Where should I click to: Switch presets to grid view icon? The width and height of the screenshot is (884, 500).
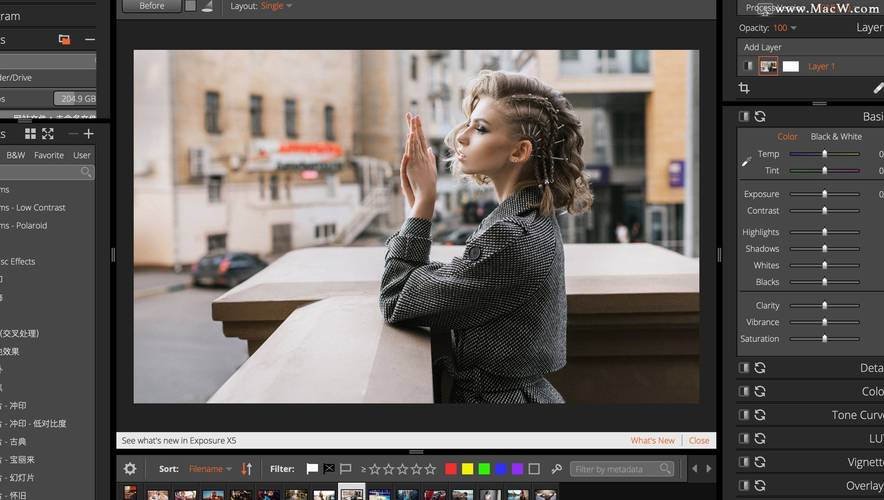point(31,133)
